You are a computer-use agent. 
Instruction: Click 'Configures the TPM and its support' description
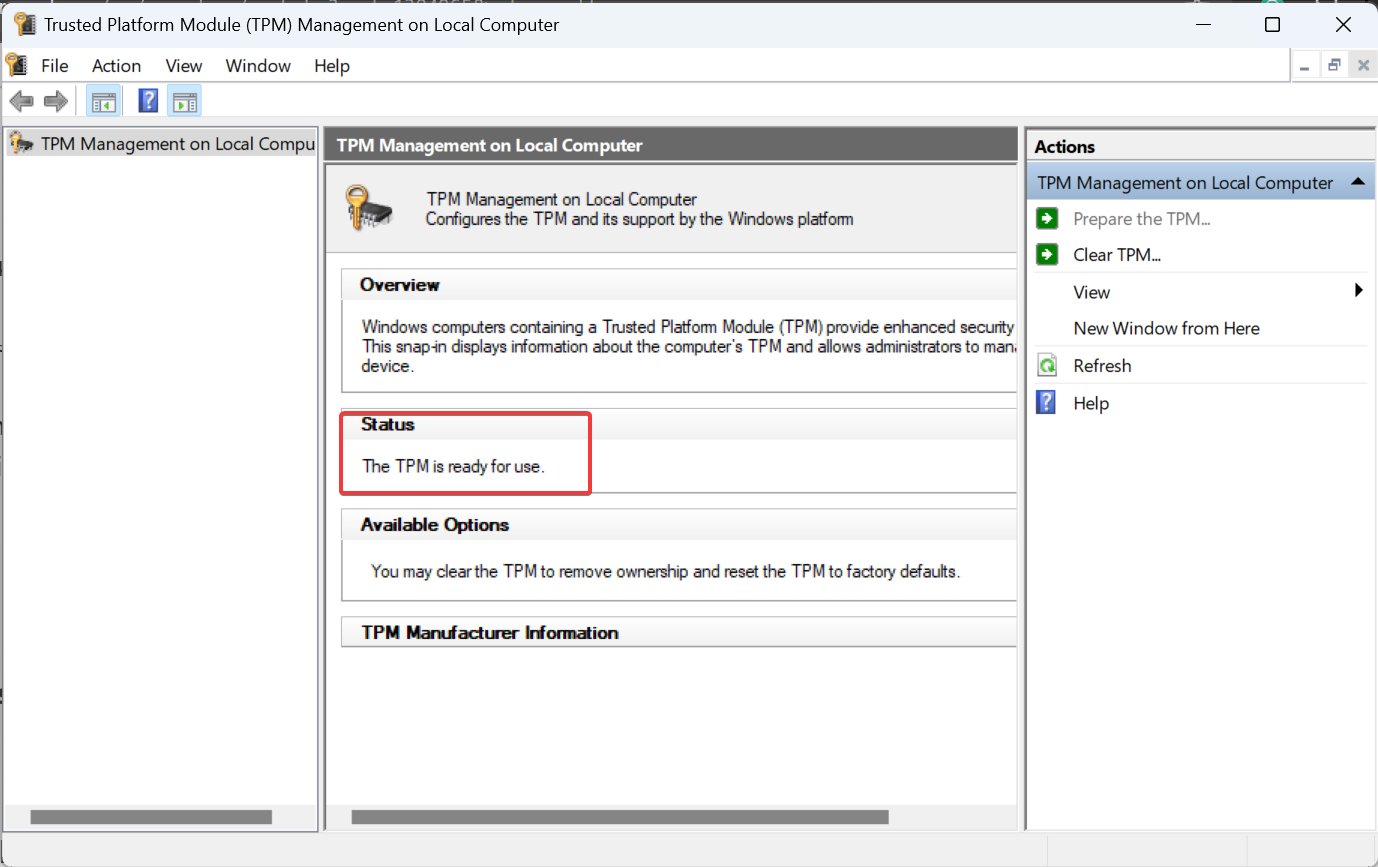639,218
